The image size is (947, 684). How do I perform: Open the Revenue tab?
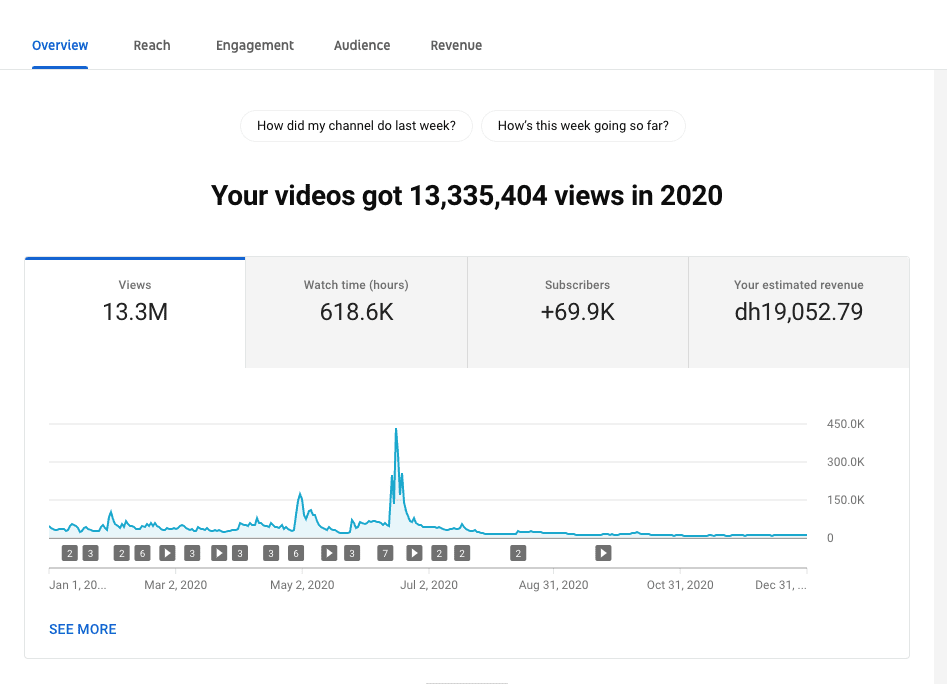pos(456,45)
